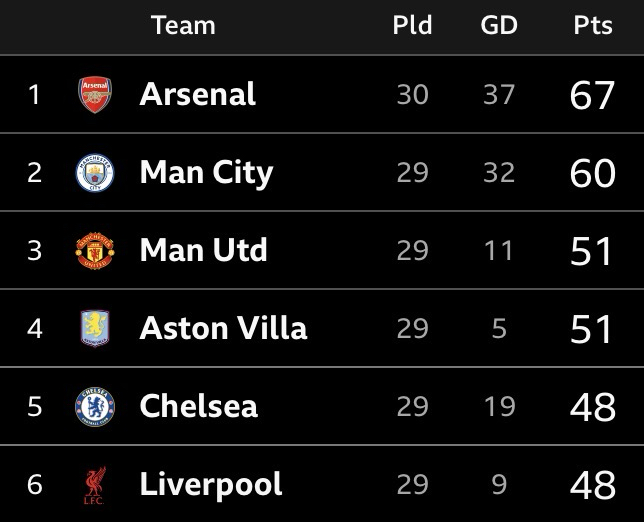Click the Arsenal club crest
This screenshot has height=522, width=644.
[95, 95]
